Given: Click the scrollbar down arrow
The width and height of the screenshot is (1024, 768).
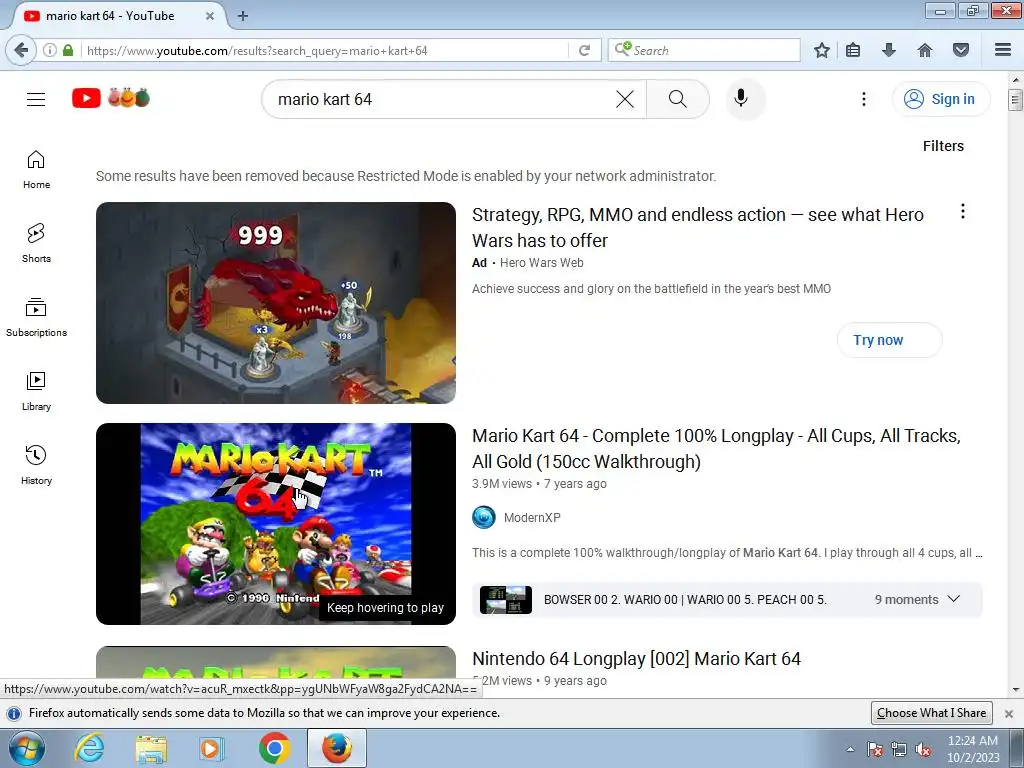Looking at the screenshot, I should pyautogui.click(x=1015, y=690).
